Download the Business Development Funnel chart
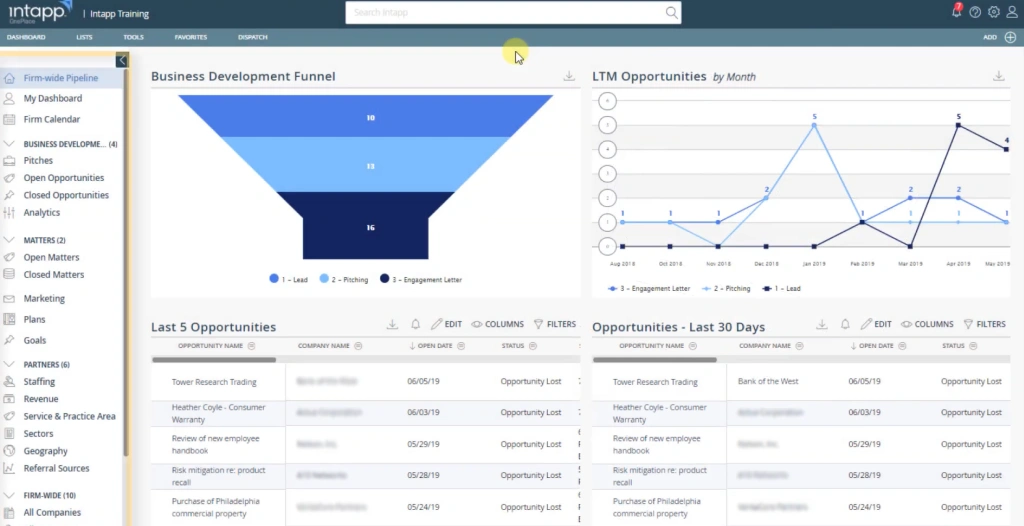Viewport: 1024px width, 526px height. click(569, 76)
